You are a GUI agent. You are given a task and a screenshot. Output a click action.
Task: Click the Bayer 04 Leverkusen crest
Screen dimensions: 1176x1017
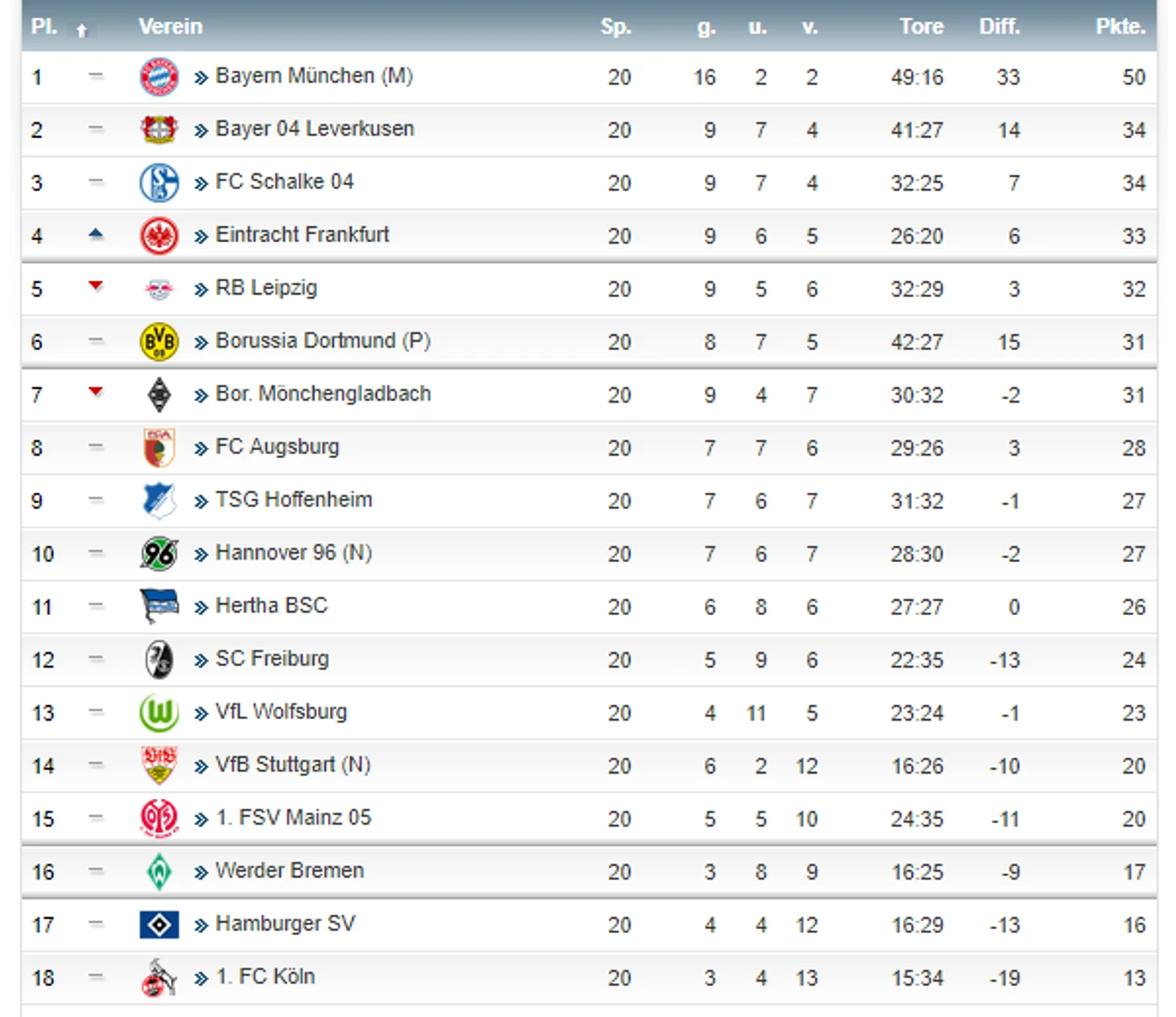pyautogui.click(x=159, y=130)
